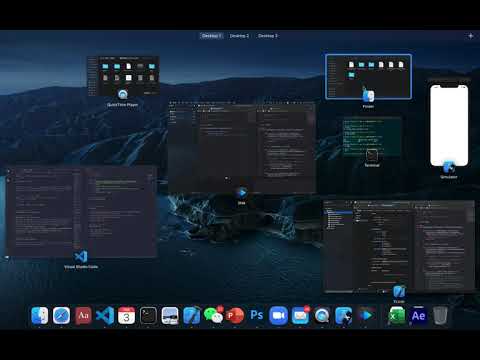Click the Visual Studio Code Dock icon
The width and height of the screenshot is (480, 360).
[105, 315]
